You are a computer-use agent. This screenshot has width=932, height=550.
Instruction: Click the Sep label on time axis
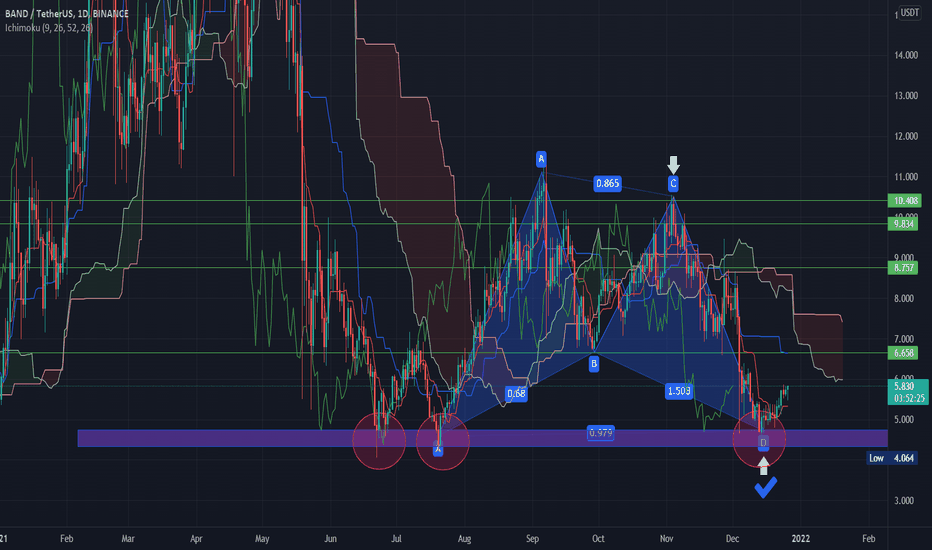533,539
